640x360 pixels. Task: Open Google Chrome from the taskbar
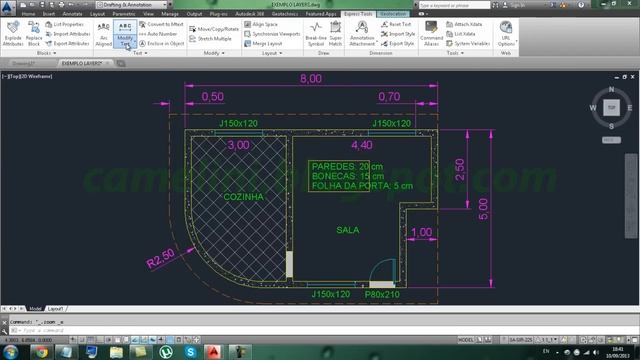point(41,352)
